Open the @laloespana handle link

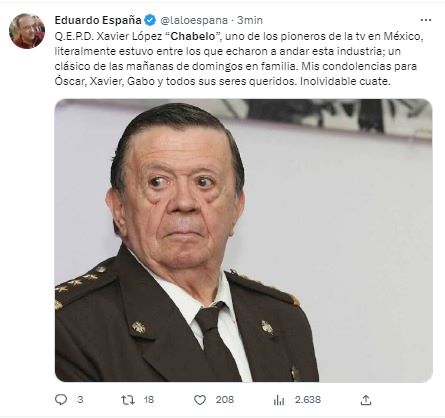[x=194, y=20]
